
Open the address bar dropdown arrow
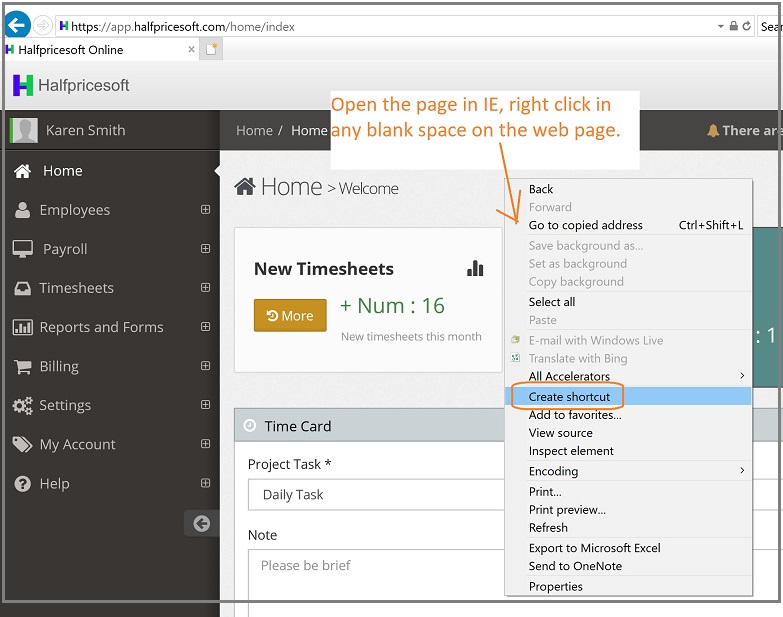point(721,26)
